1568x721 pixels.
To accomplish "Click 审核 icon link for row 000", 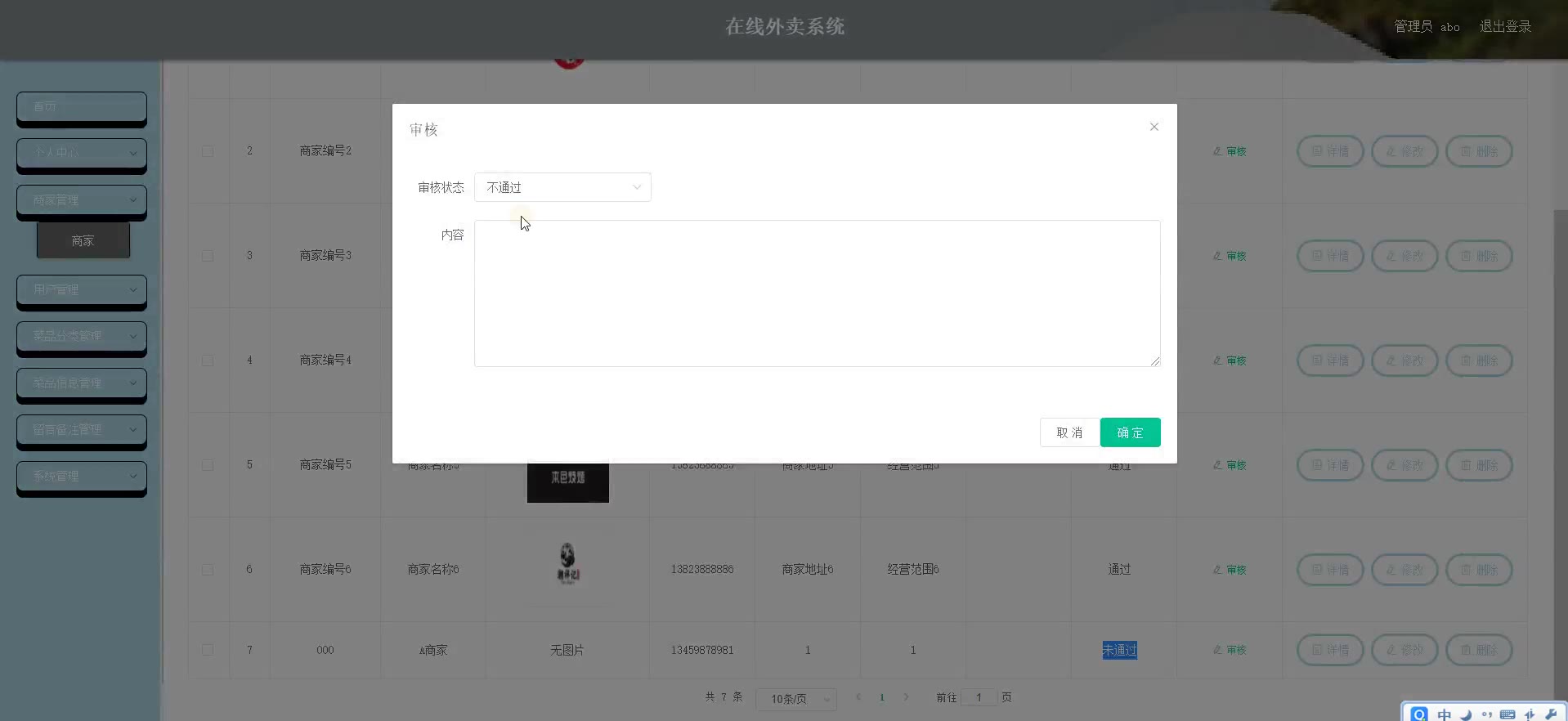I will point(1230,650).
